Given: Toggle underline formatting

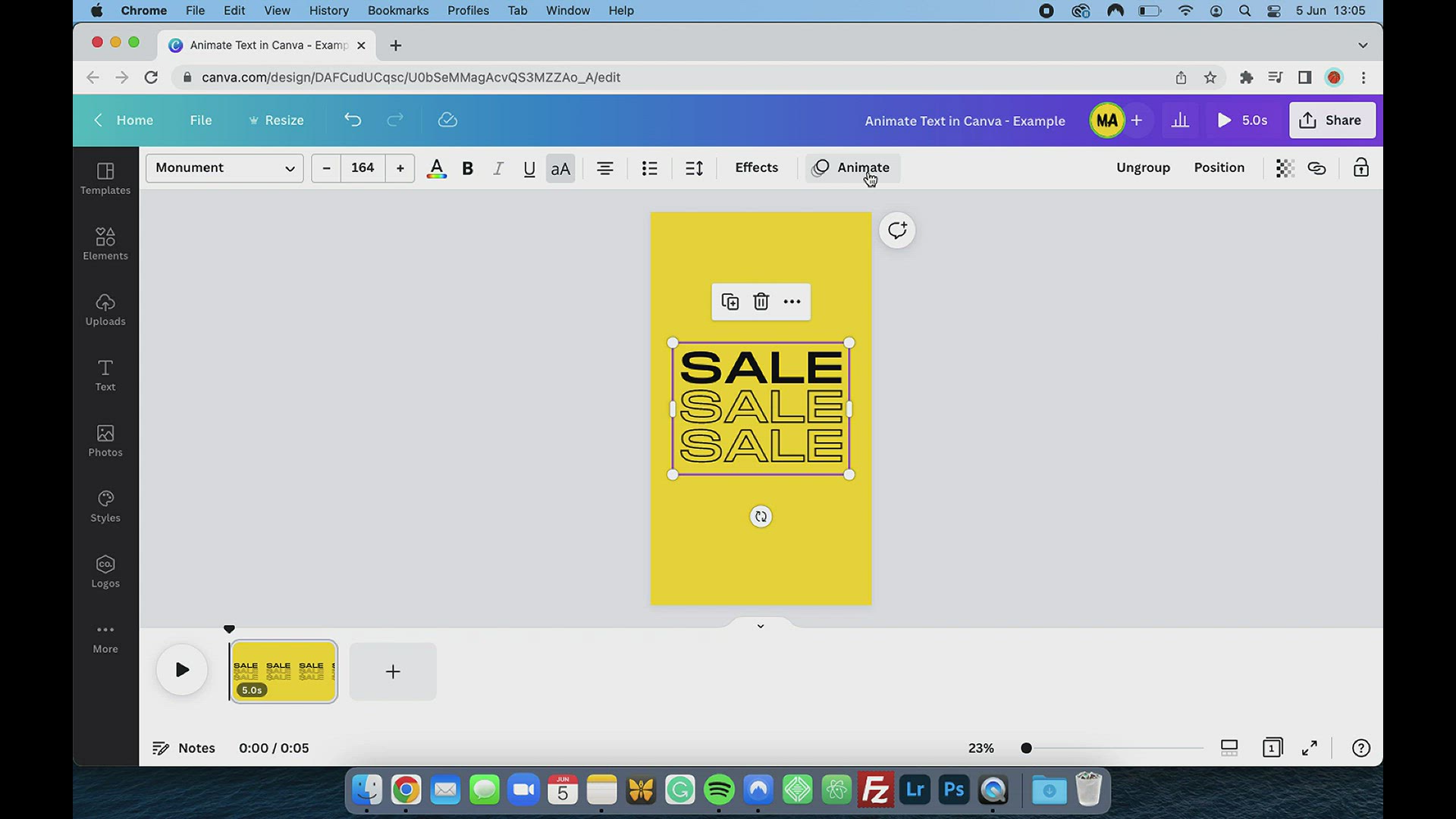Looking at the screenshot, I should 529,168.
